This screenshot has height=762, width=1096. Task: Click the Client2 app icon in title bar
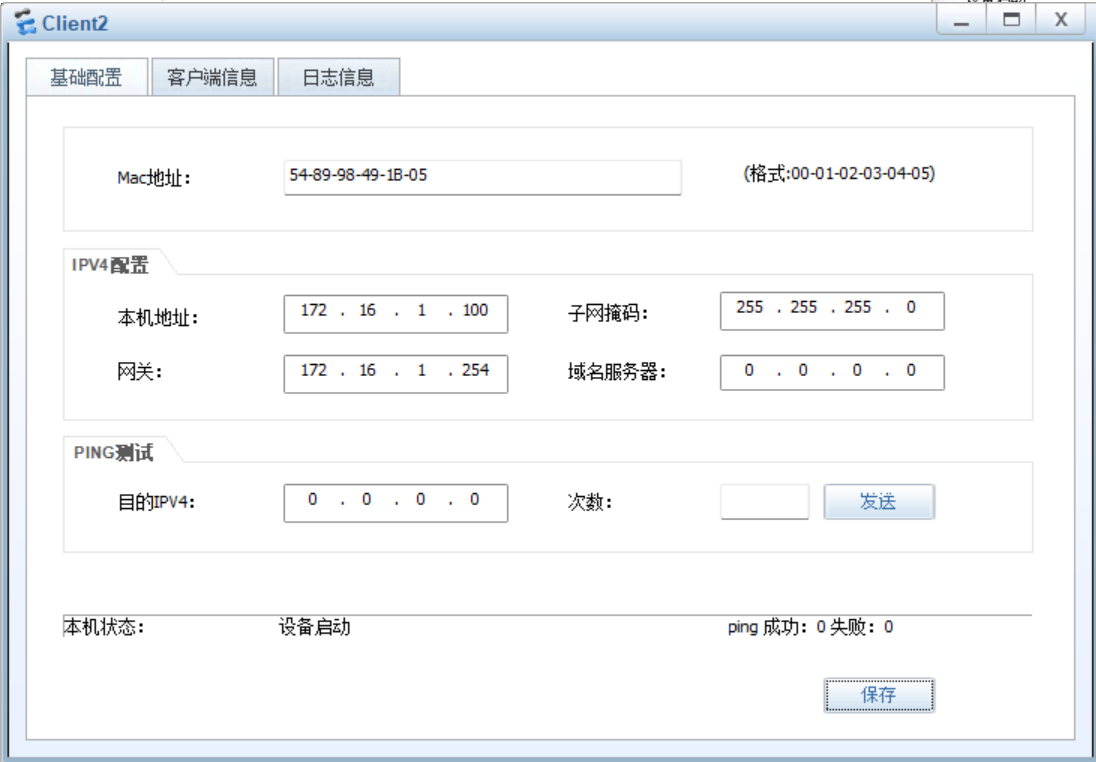point(26,23)
